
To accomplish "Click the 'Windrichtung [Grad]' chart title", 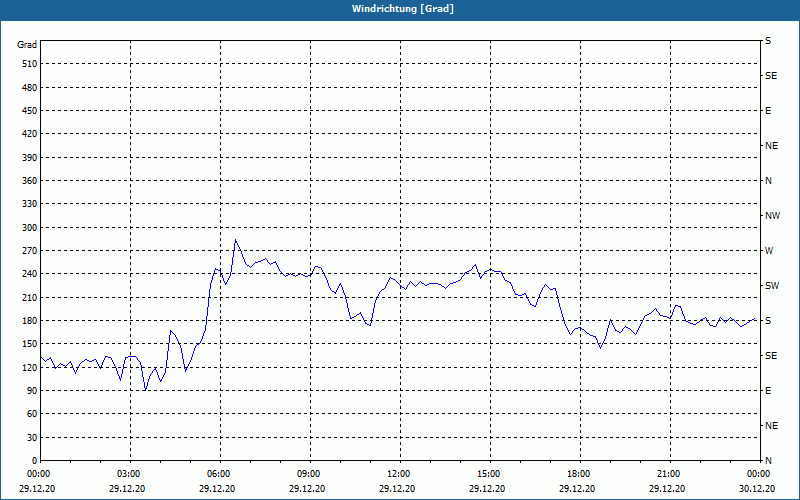I will click(x=403, y=9).
